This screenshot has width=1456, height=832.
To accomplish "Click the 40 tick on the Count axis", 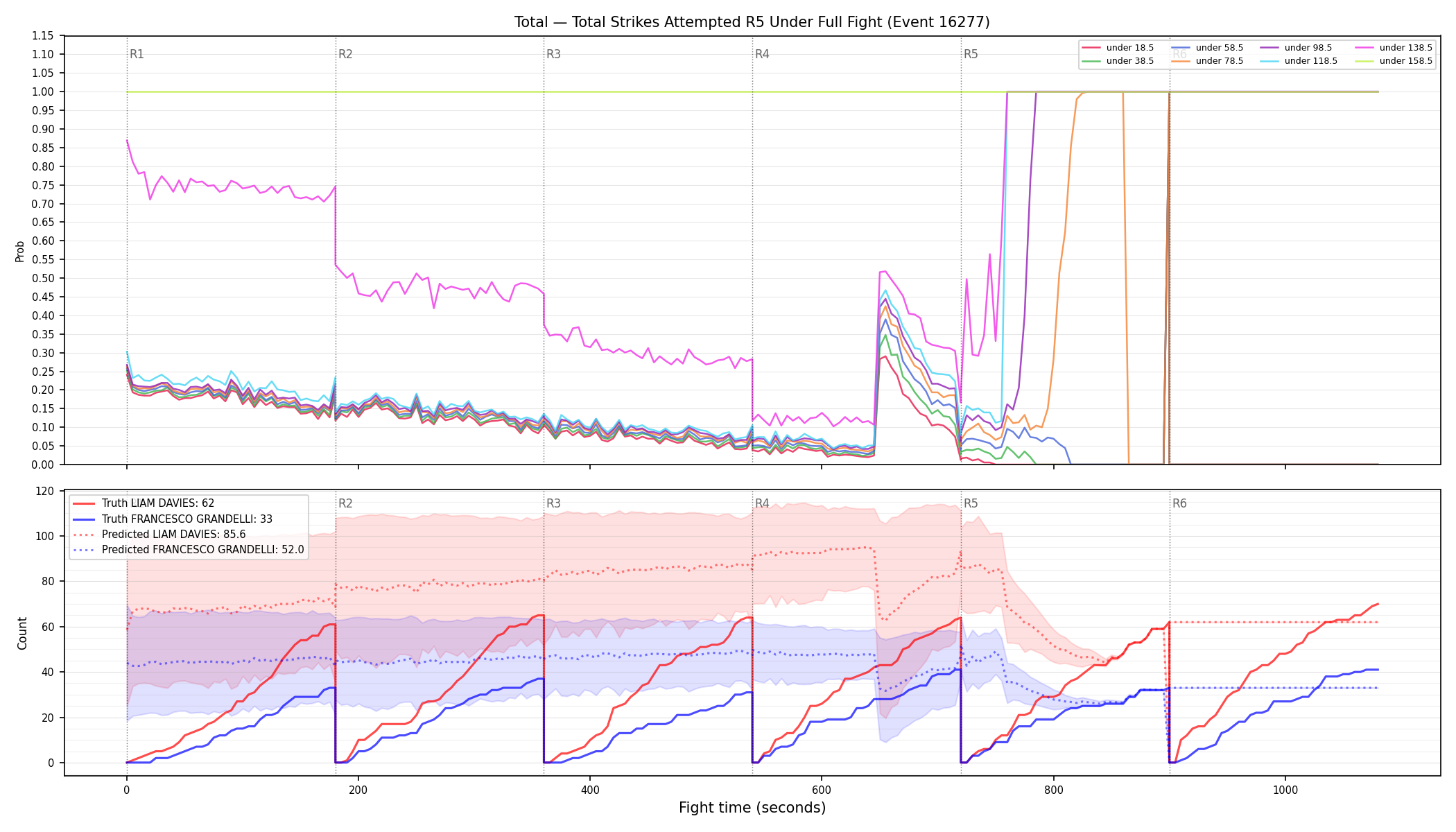I will (49, 672).
